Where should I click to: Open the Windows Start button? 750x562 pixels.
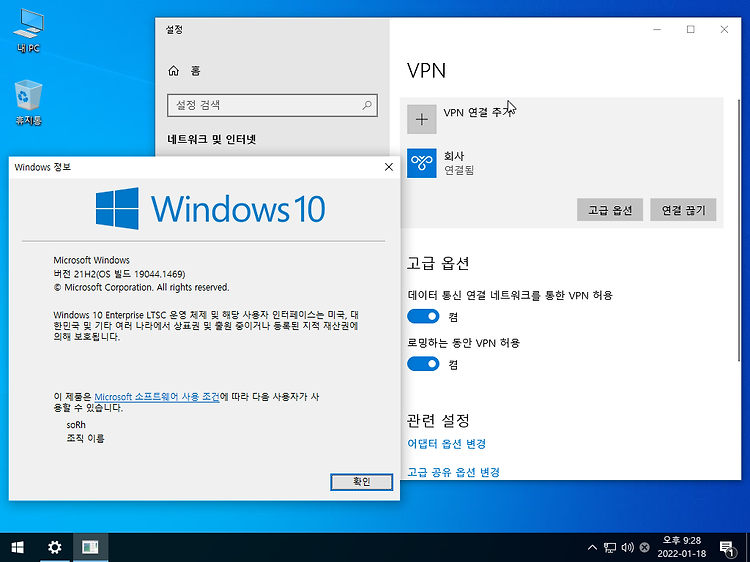(18, 547)
